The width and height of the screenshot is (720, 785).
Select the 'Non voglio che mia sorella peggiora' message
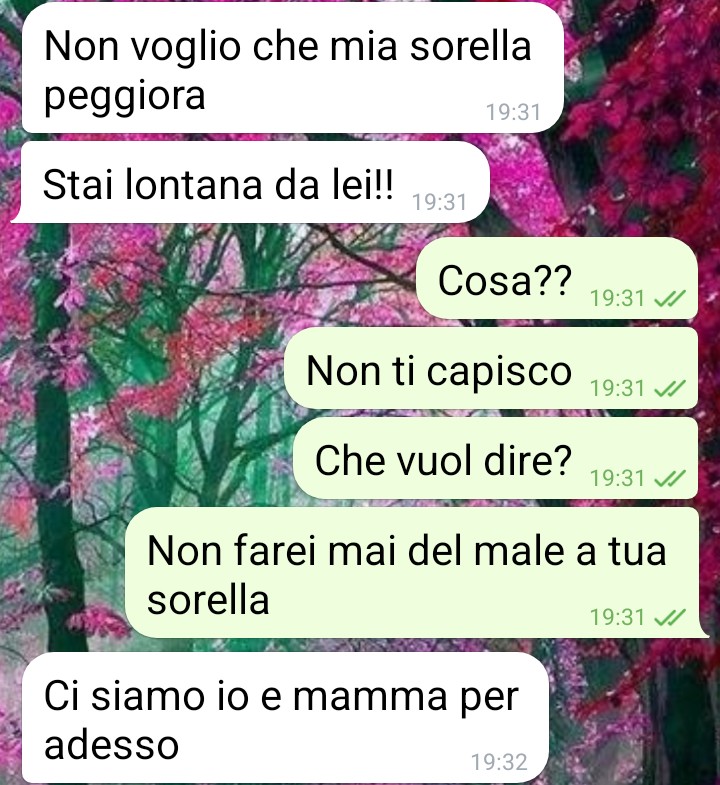[x=293, y=68]
